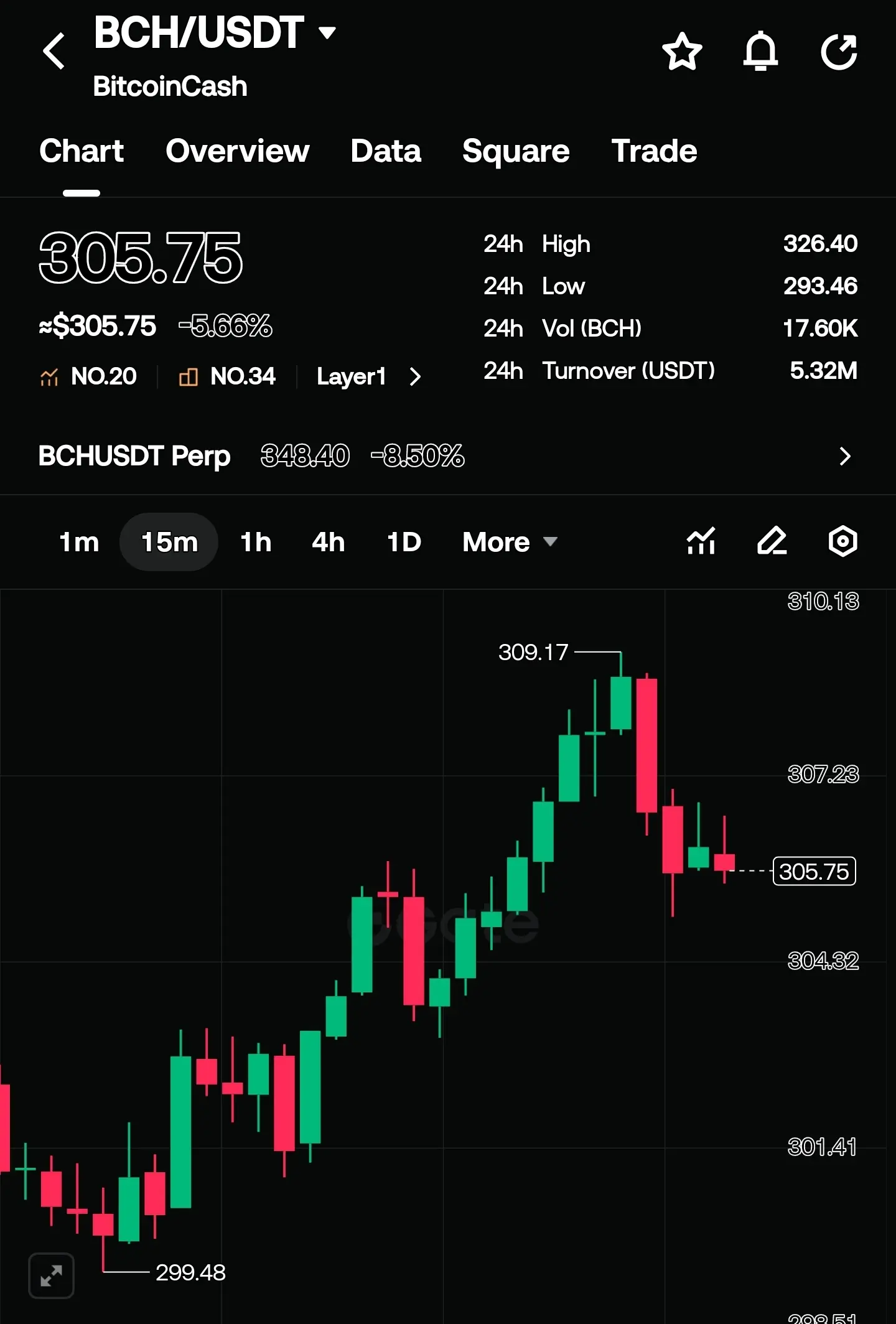Expand chart to fullscreen
The image size is (896, 1324).
click(52, 1275)
